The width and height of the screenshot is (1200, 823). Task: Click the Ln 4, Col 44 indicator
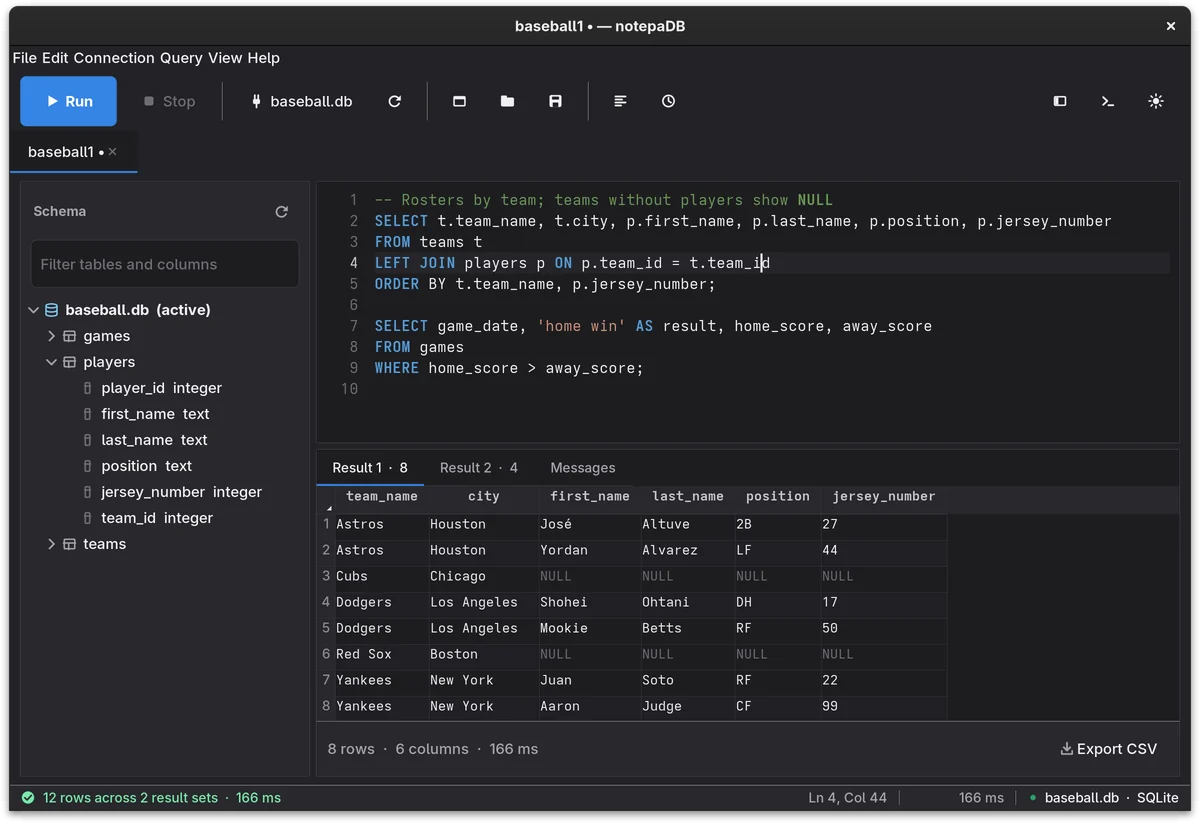click(847, 798)
